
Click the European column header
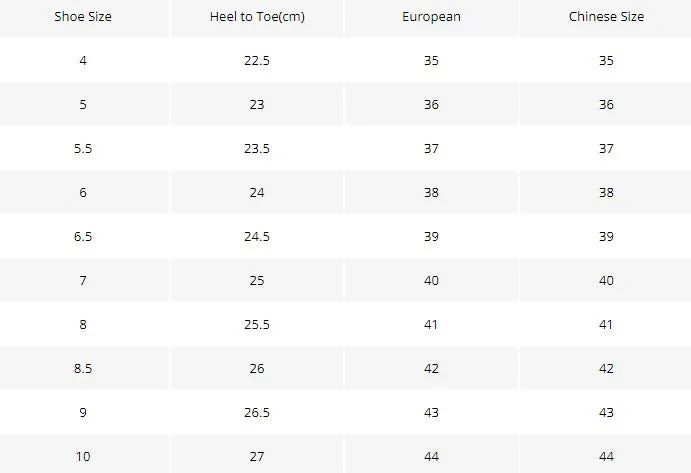point(431,17)
